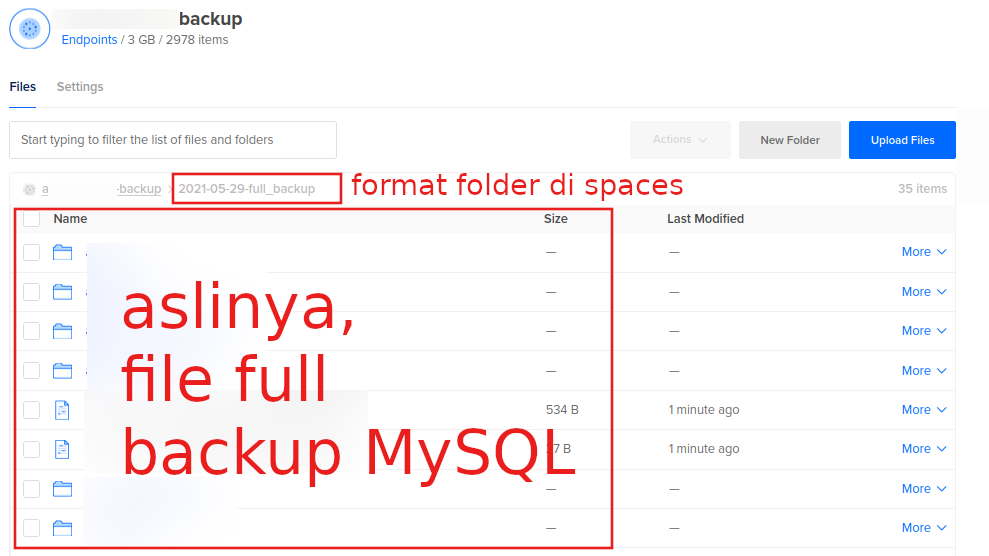Check the second-to-last folder row's checkbox

pos(32,489)
